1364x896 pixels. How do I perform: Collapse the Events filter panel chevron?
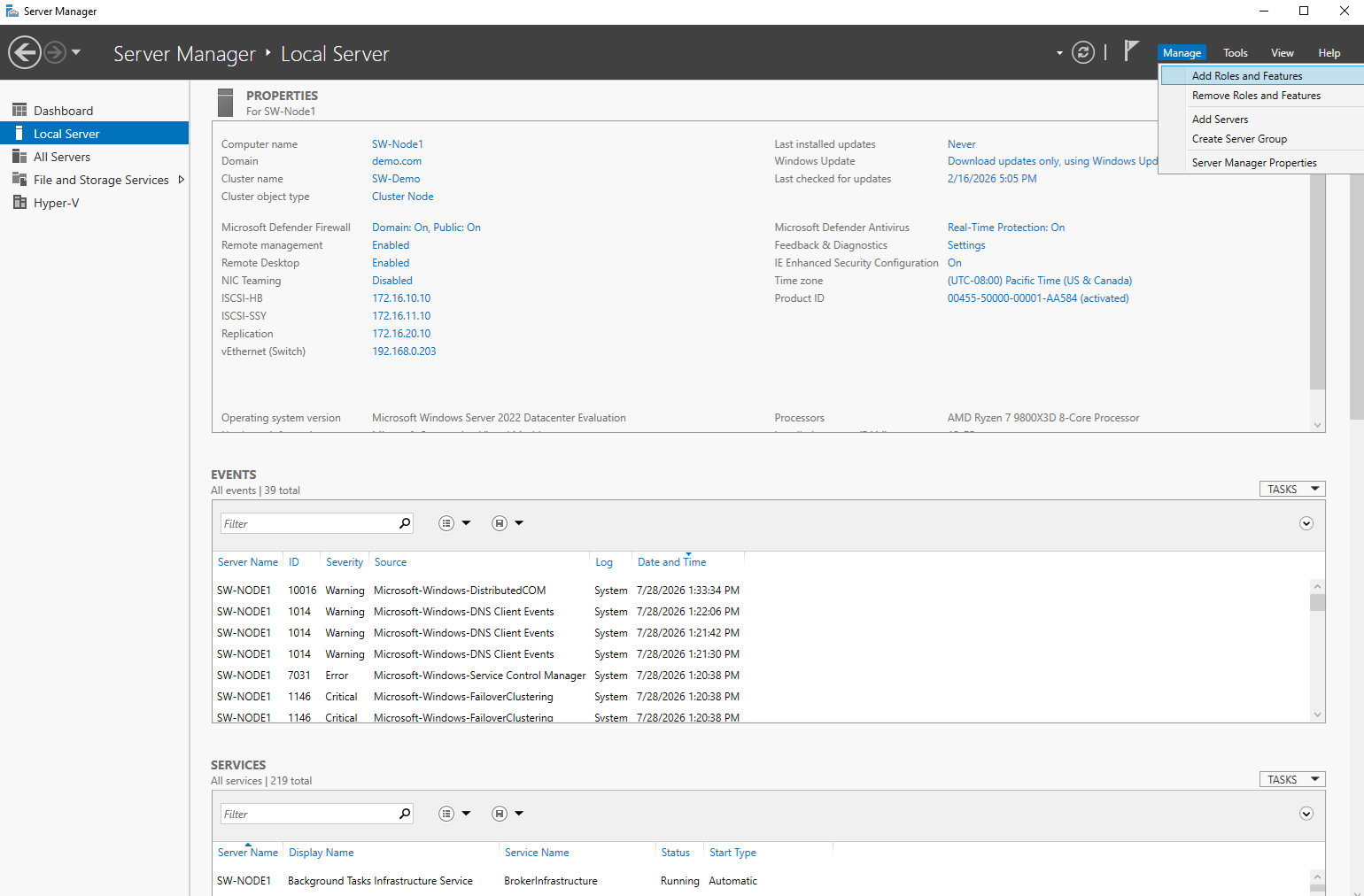[1306, 523]
